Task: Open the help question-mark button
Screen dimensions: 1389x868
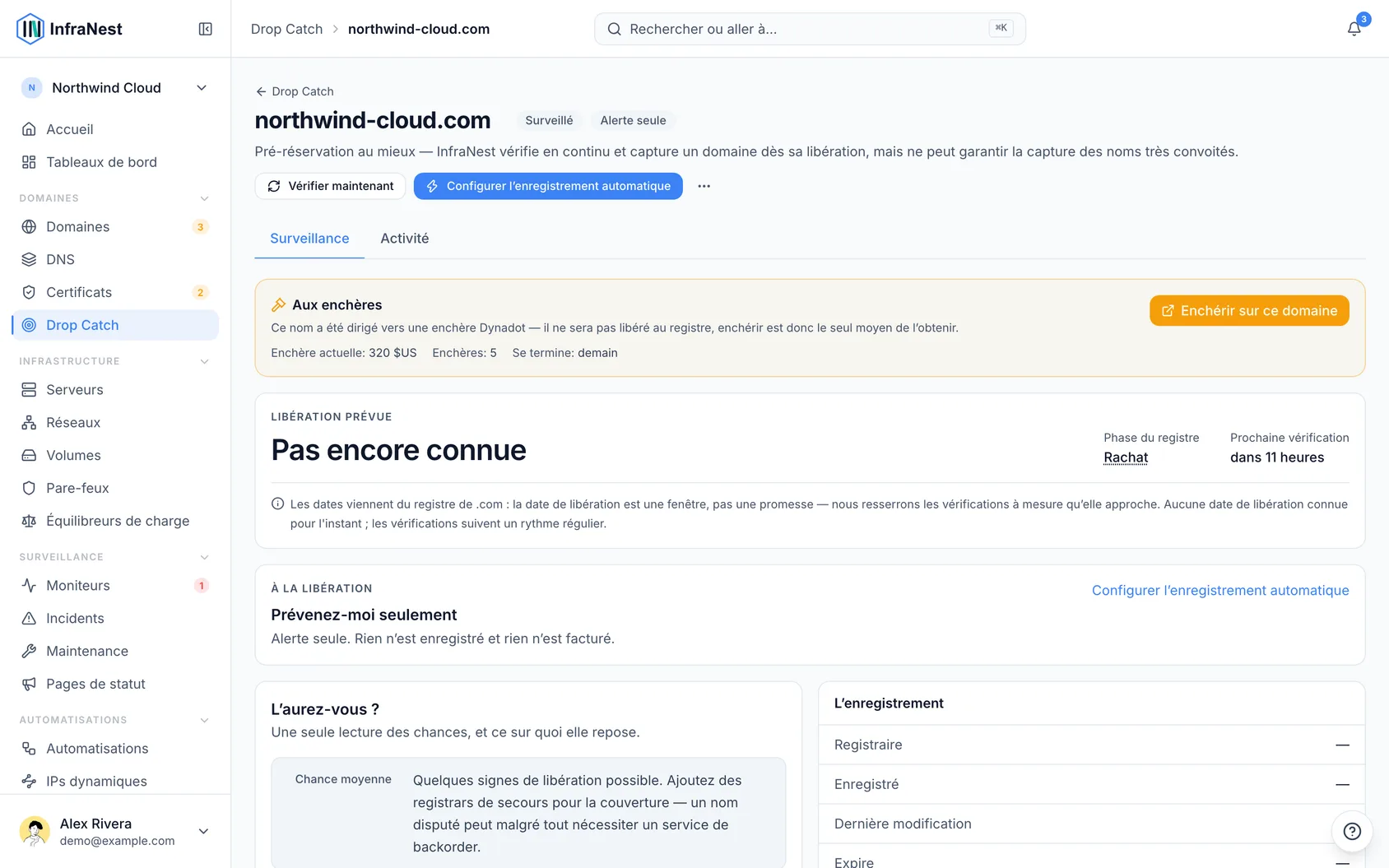Action: pyautogui.click(x=1351, y=831)
